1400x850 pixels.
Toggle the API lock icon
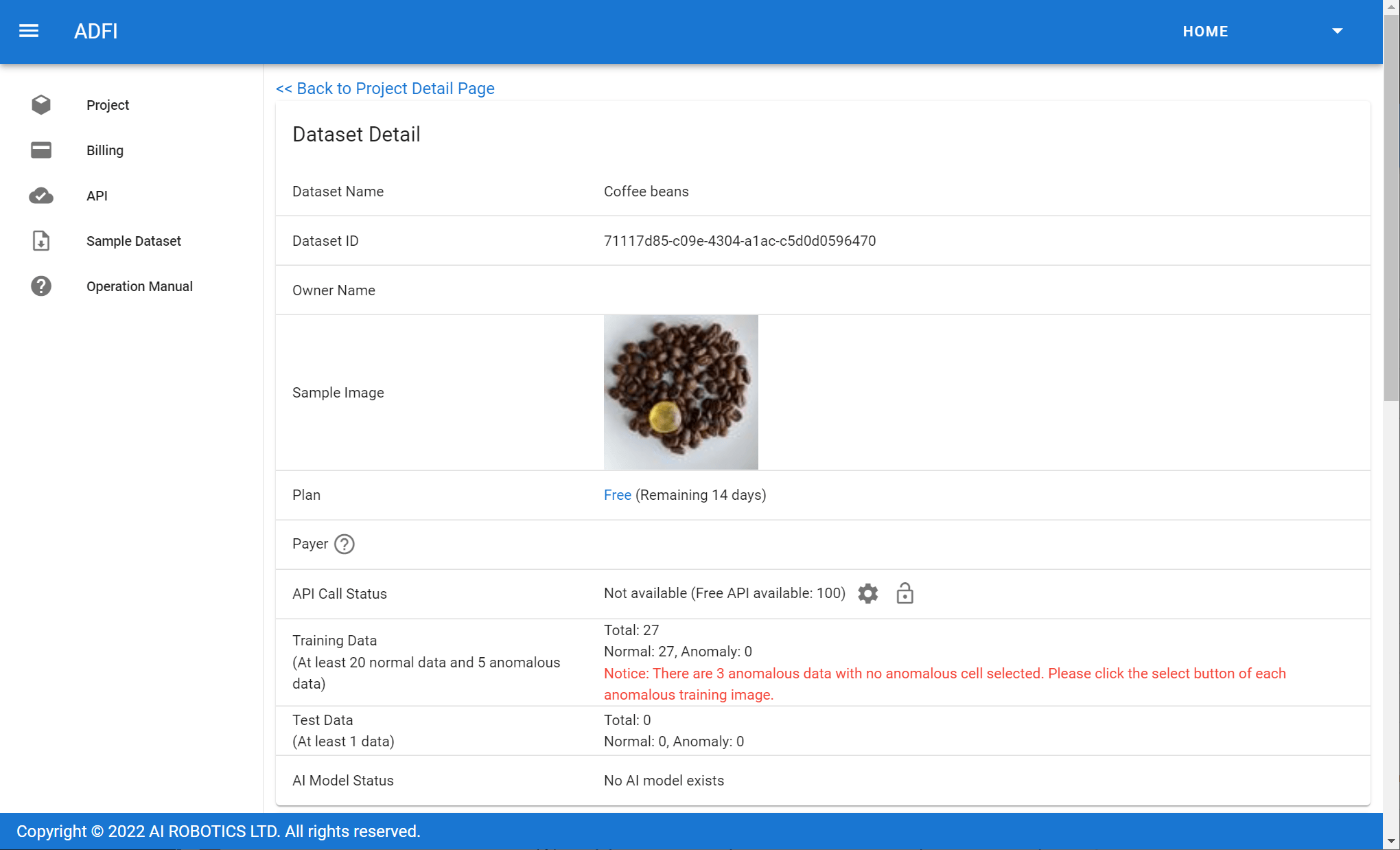905,593
